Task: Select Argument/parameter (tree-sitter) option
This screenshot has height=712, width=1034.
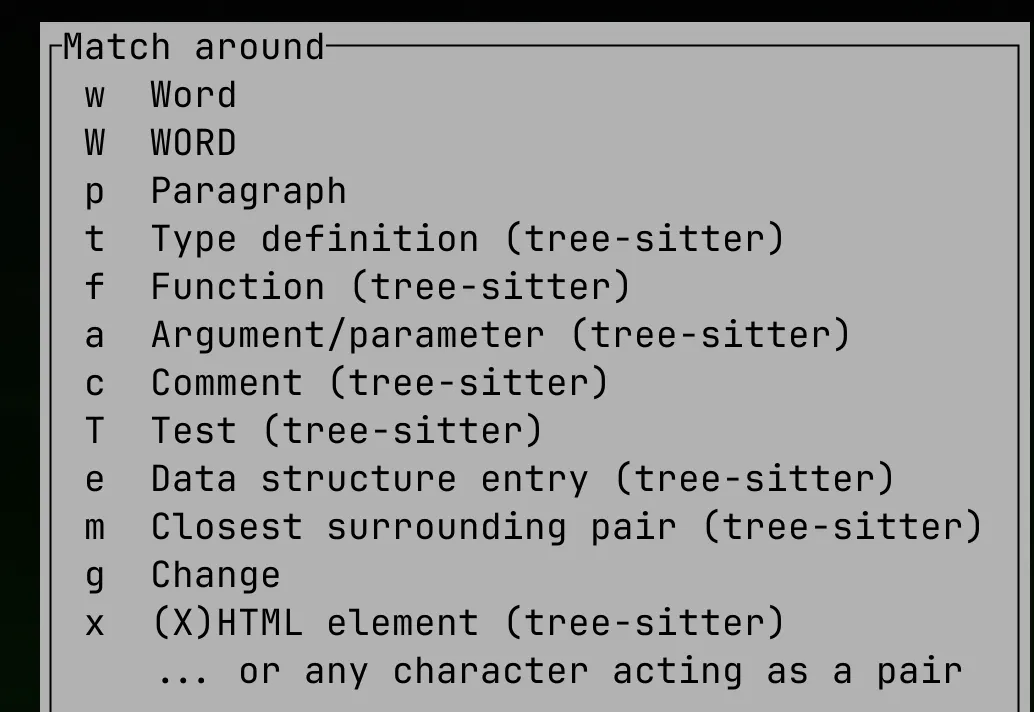Action: click(x=500, y=336)
